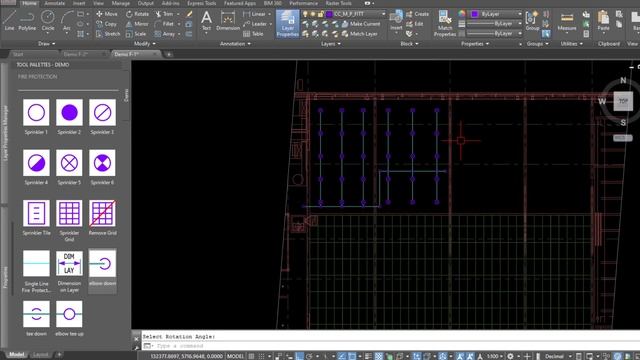Click Table annotation button
Screen dimensions: 640x360
[x=253, y=34]
